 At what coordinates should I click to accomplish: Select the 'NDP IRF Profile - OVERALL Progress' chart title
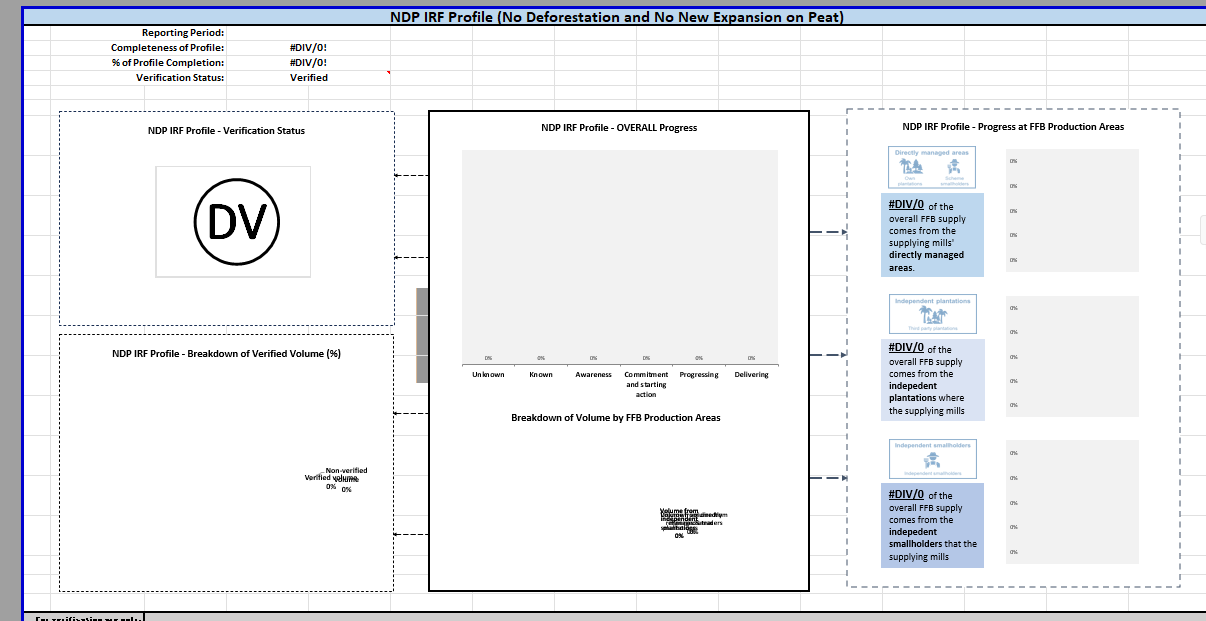pyautogui.click(x=618, y=127)
